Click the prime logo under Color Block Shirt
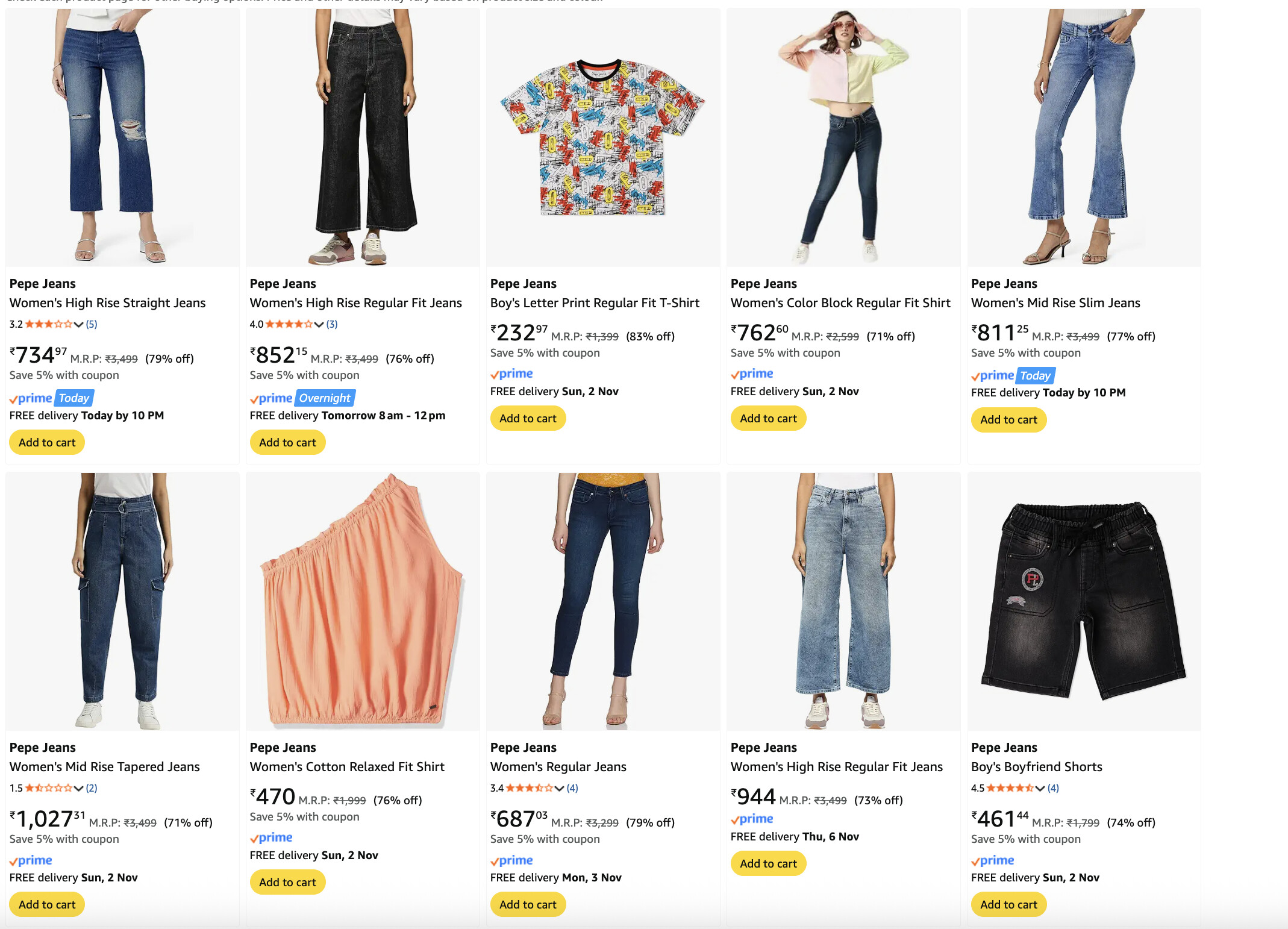 coord(752,374)
